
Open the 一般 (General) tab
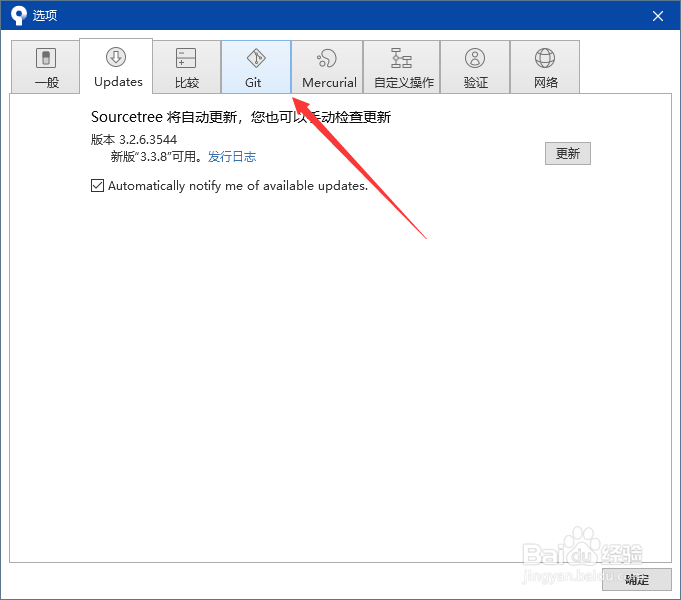tap(45, 67)
